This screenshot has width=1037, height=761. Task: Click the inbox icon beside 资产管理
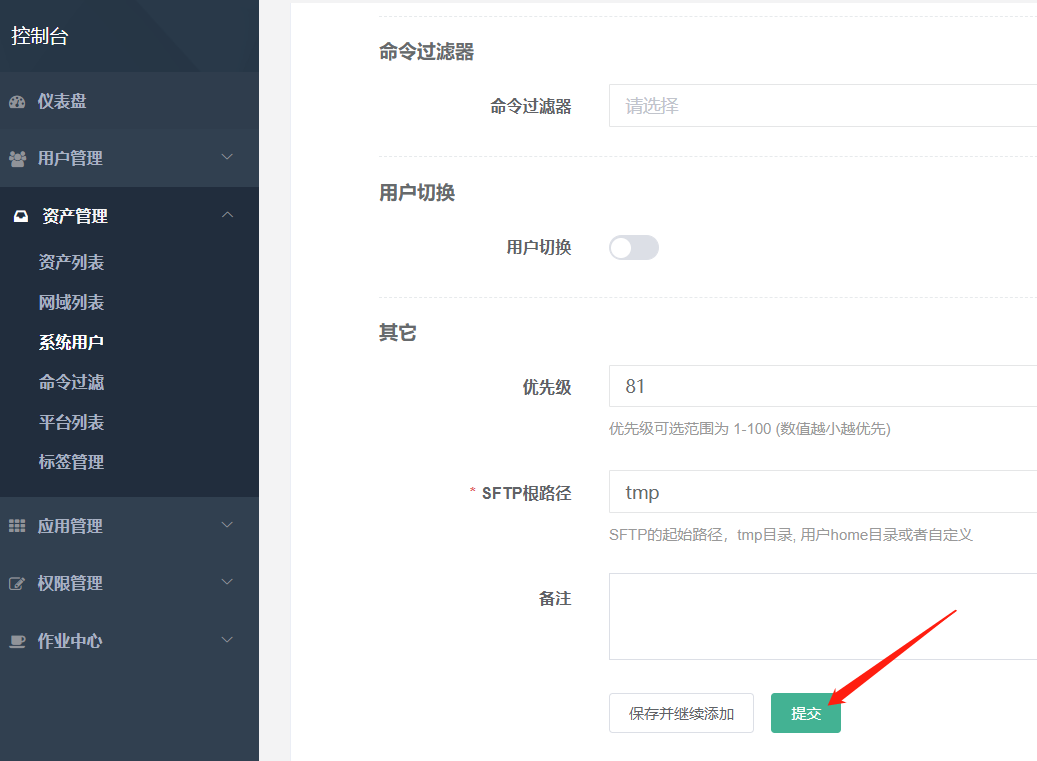click(21, 216)
